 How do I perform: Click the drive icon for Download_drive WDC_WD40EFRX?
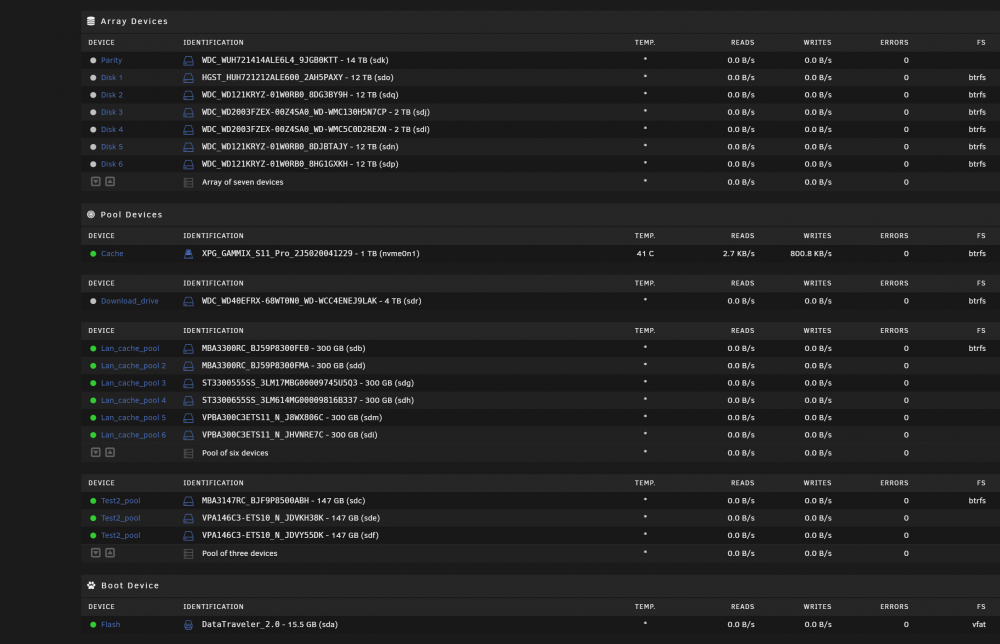[188, 301]
